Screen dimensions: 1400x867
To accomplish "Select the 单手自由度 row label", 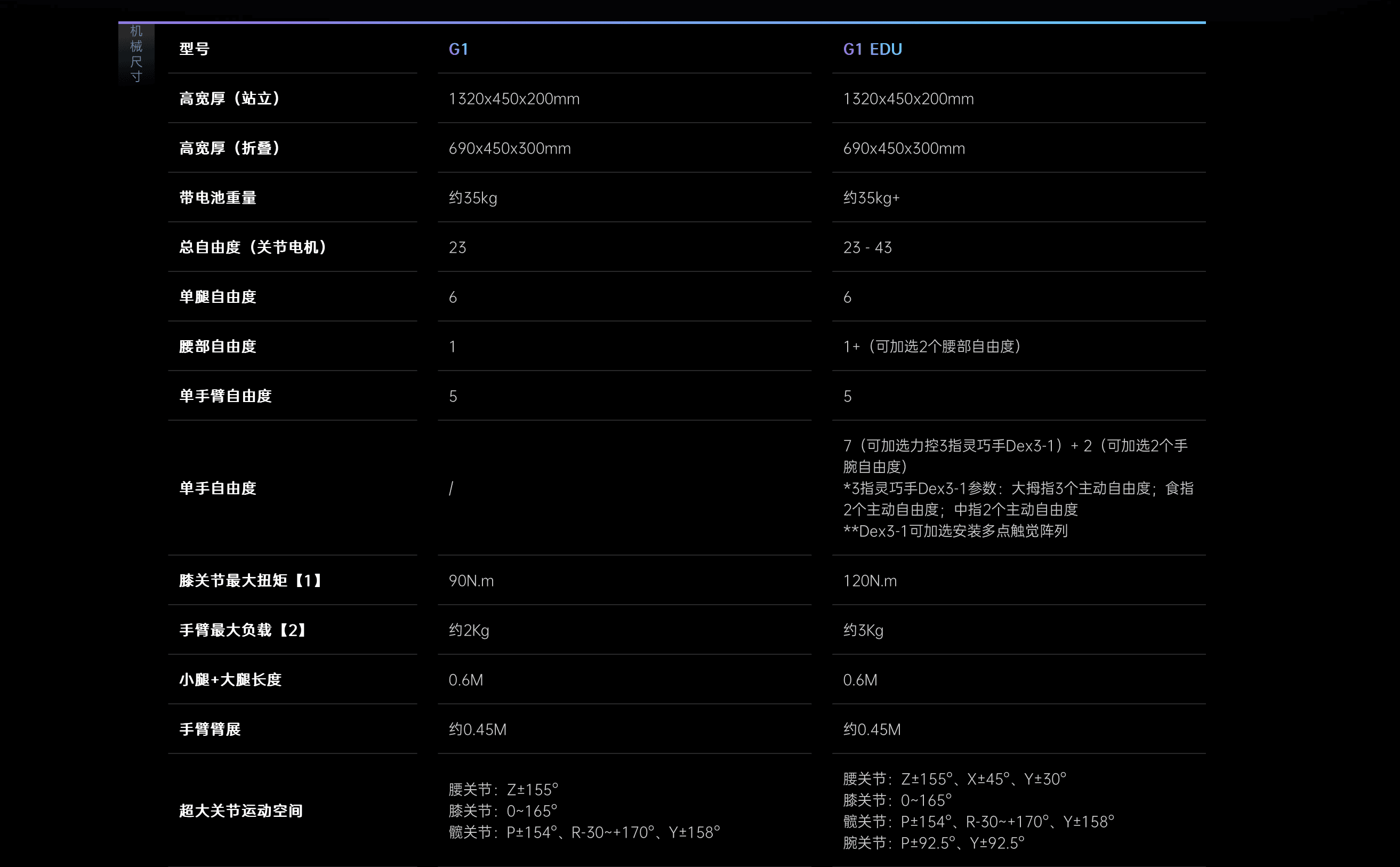I will tap(218, 488).
